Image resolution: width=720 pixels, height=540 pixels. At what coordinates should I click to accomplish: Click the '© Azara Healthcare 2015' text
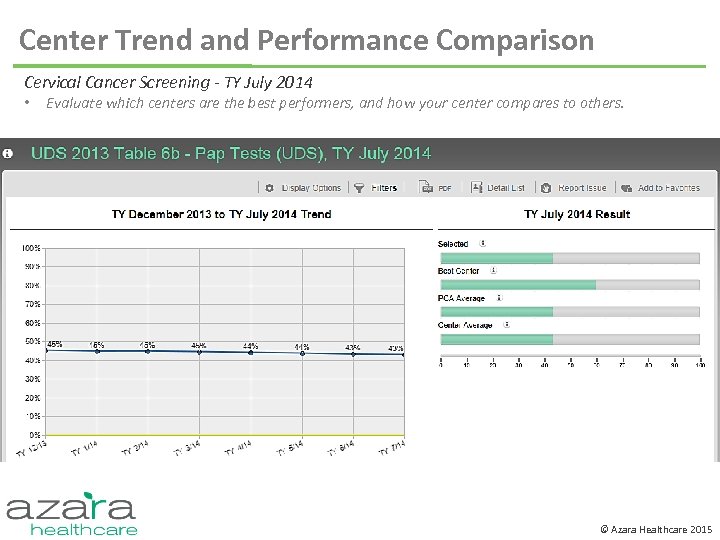pyautogui.click(x=656, y=529)
